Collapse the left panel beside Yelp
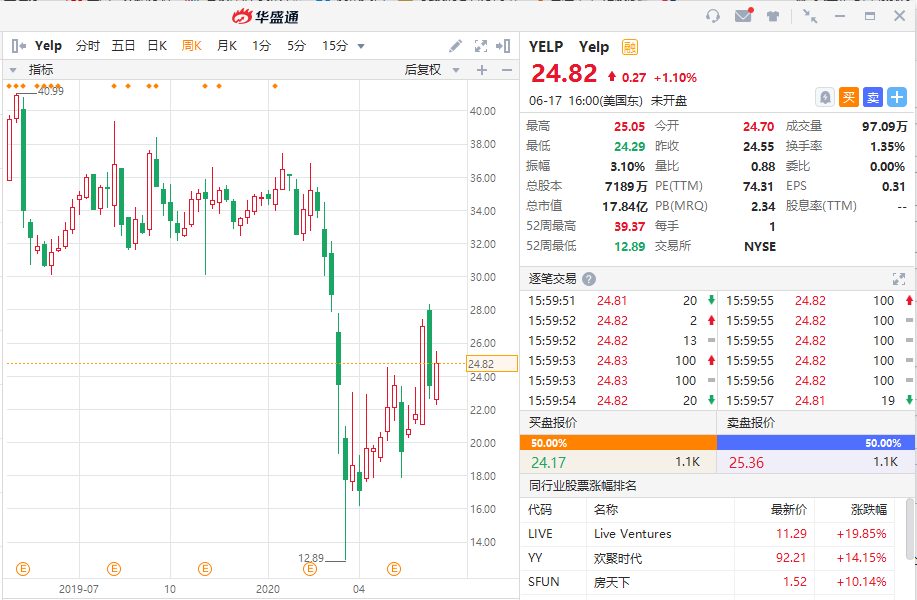Viewport: 917px width, 600px height. click(x=19, y=46)
